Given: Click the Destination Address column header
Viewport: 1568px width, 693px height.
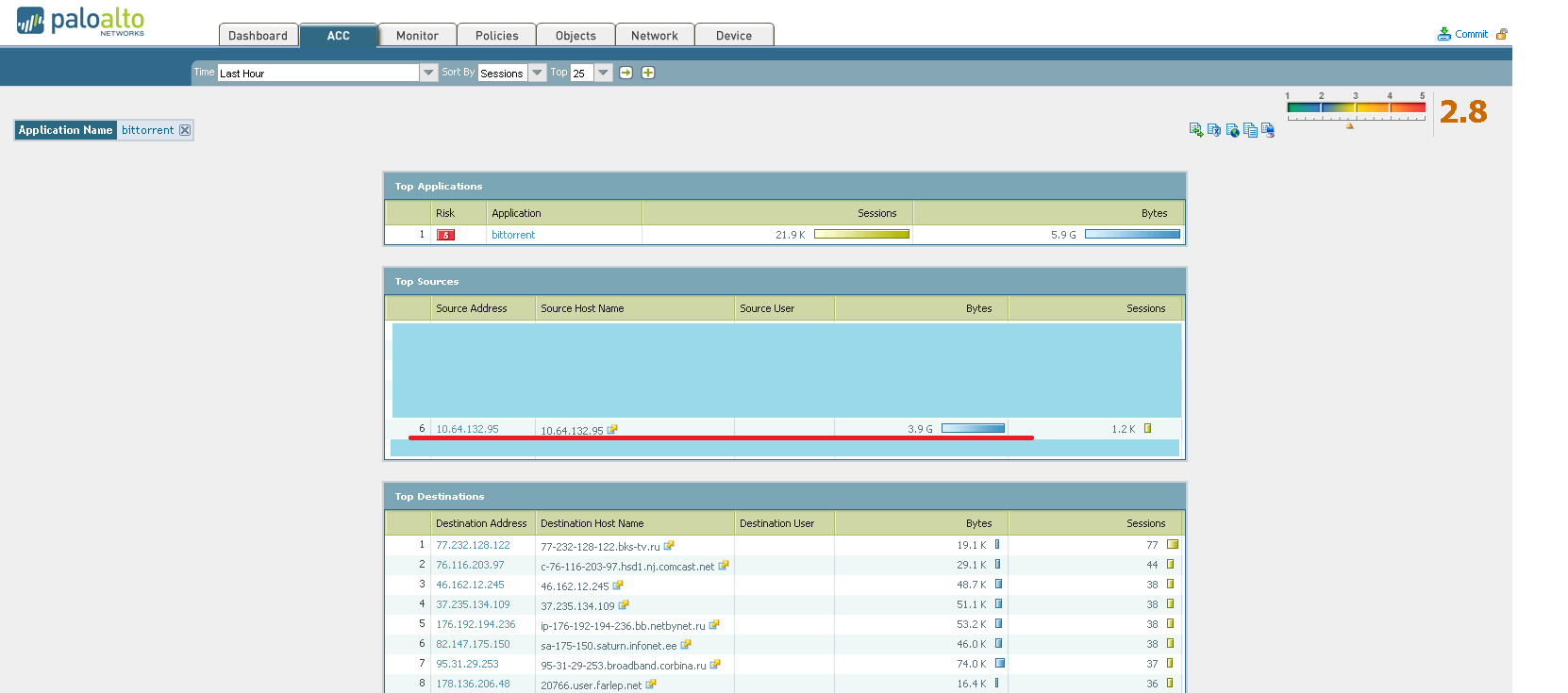Looking at the screenshot, I should point(483,523).
